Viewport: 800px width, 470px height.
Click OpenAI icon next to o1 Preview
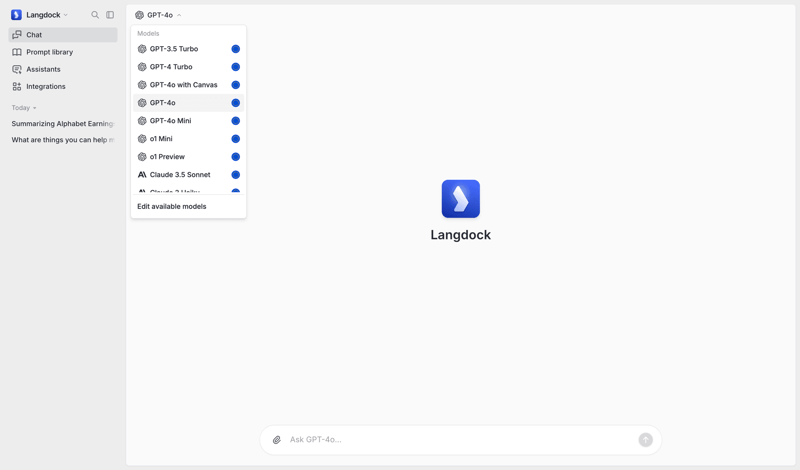click(x=142, y=157)
